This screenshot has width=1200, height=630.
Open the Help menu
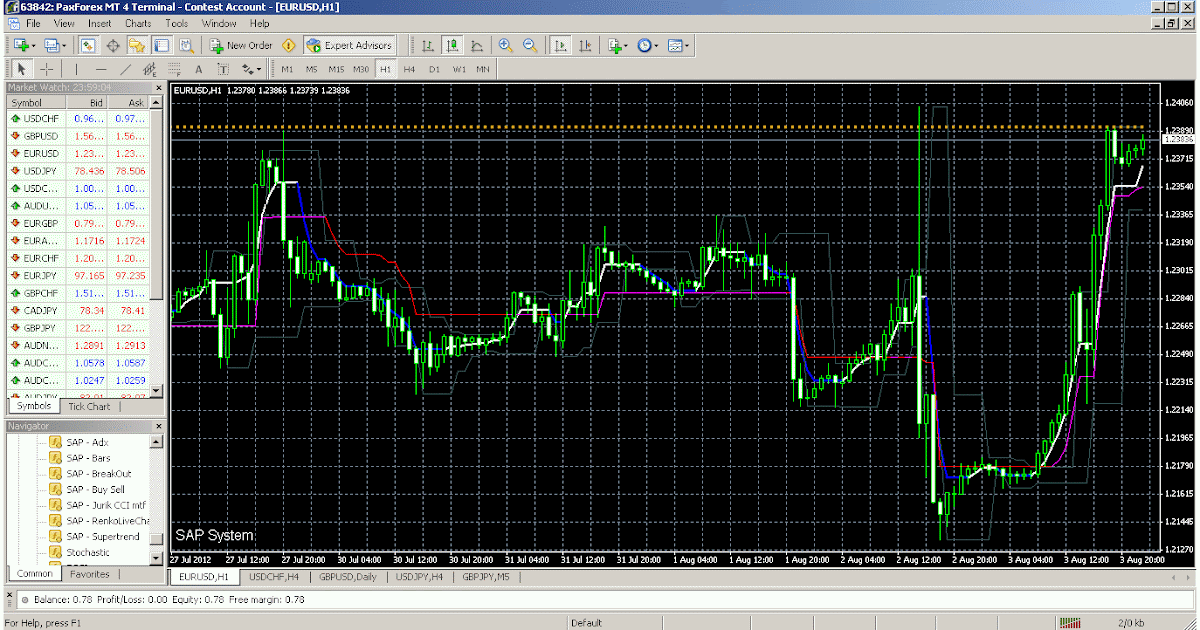pos(260,22)
